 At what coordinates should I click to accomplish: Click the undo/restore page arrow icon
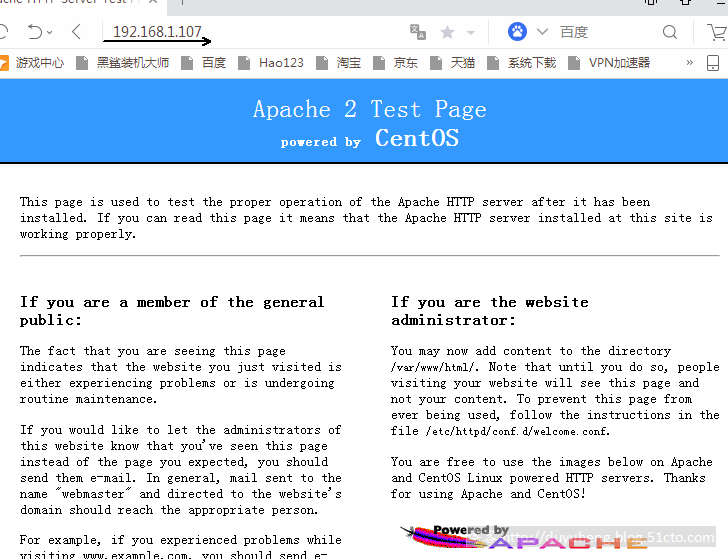coord(34,32)
